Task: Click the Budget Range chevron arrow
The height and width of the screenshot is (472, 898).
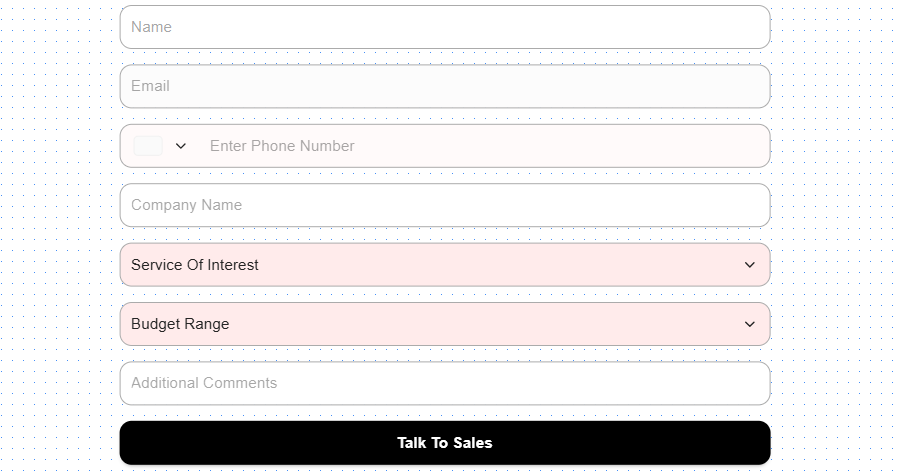Action: click(750, 324)
